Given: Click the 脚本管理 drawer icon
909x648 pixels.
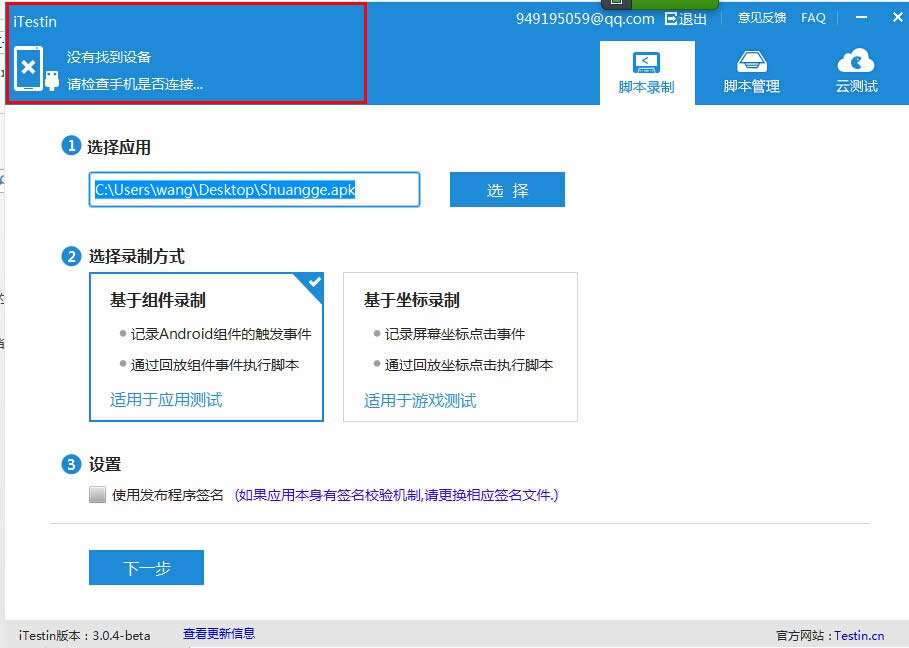Looking at the screenshot, I should tap(752, 61).
